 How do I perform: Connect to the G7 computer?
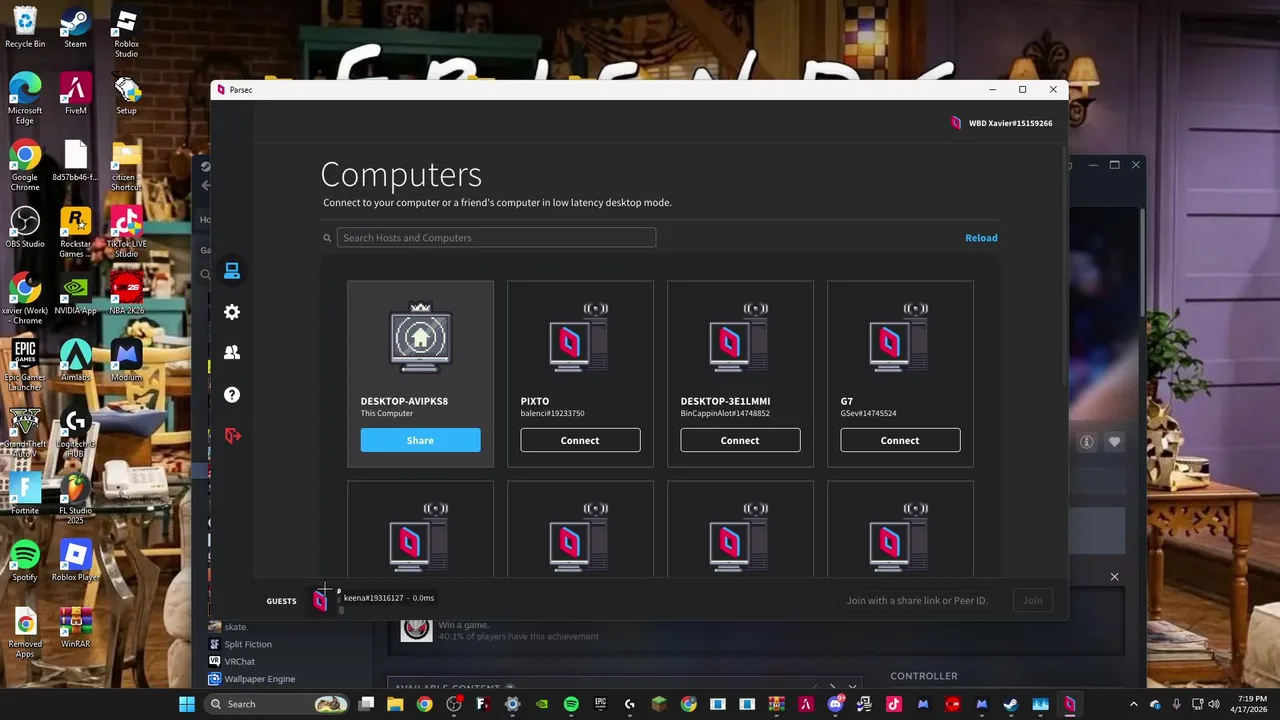pos(900,440)
